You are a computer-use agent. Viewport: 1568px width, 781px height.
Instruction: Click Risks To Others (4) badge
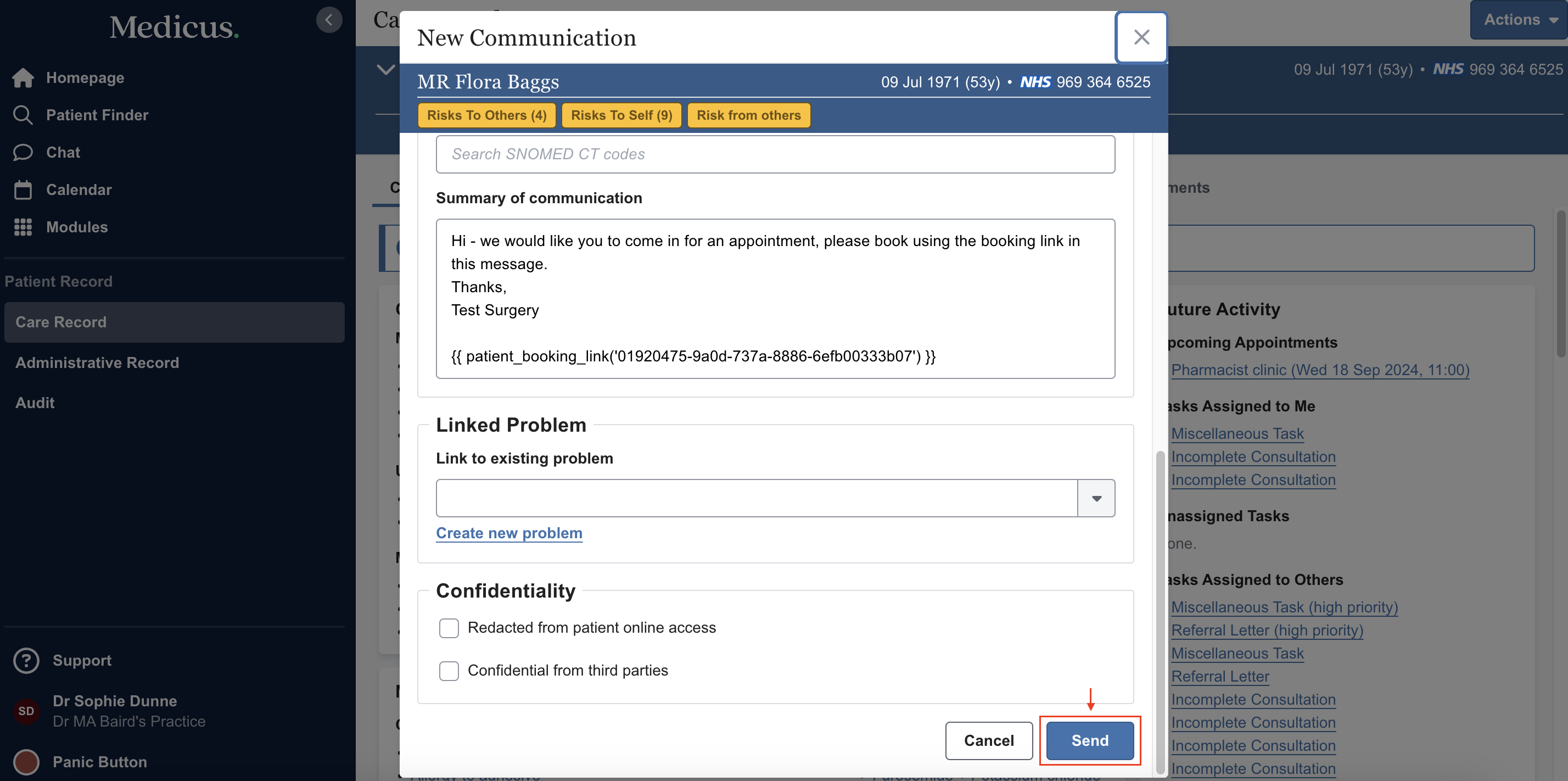(486, 115)
